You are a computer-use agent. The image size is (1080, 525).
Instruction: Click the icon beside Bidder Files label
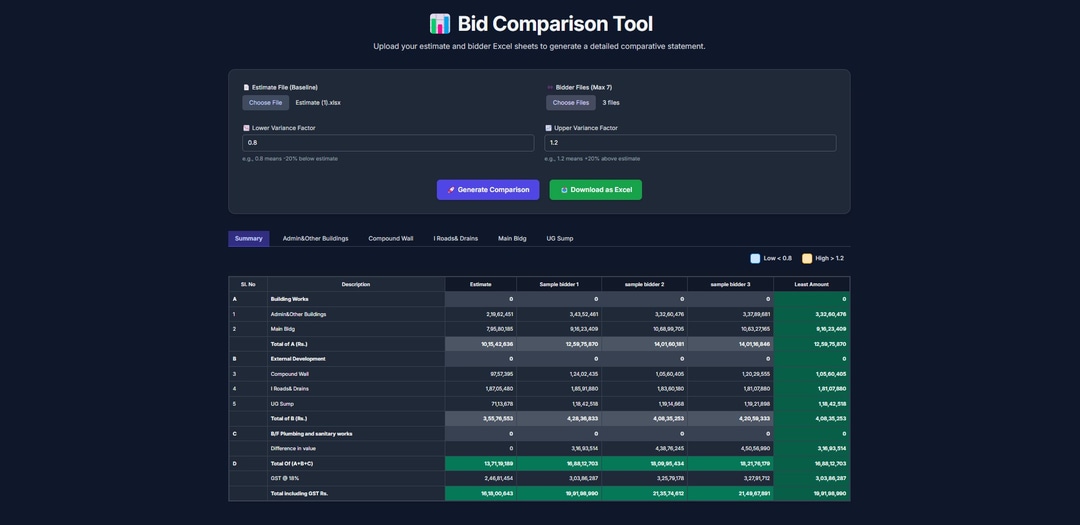coord(550,88)
